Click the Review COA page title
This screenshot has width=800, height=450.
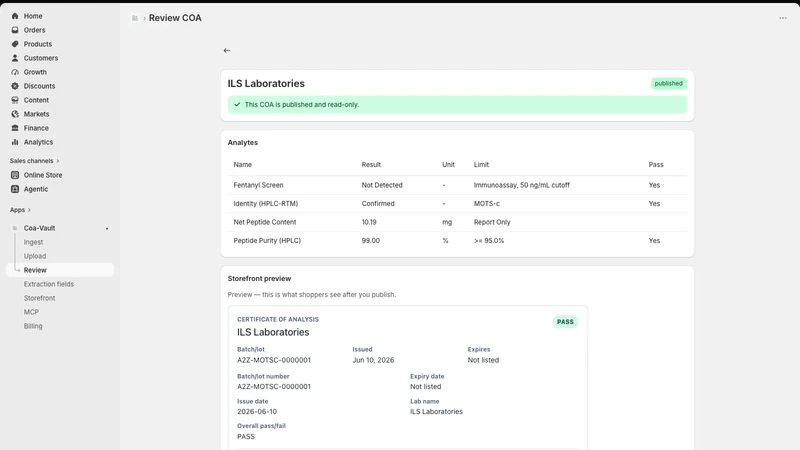click(175, 18)
